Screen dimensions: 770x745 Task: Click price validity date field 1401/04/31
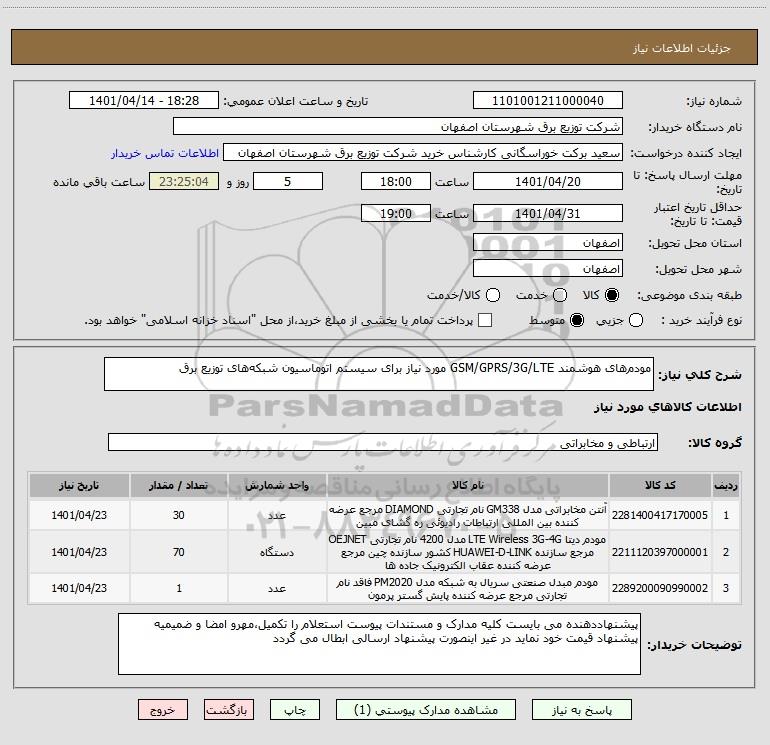548,213
